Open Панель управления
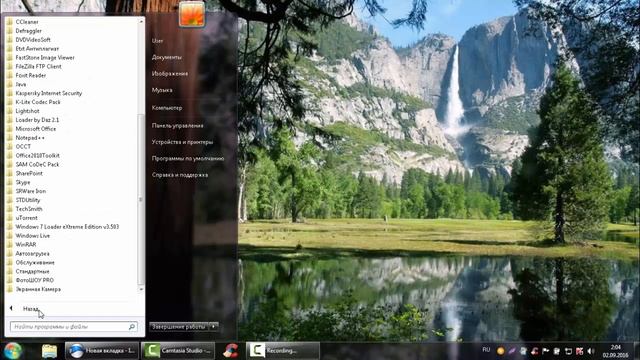Screen dimensions: 640x360 (178, 126)
